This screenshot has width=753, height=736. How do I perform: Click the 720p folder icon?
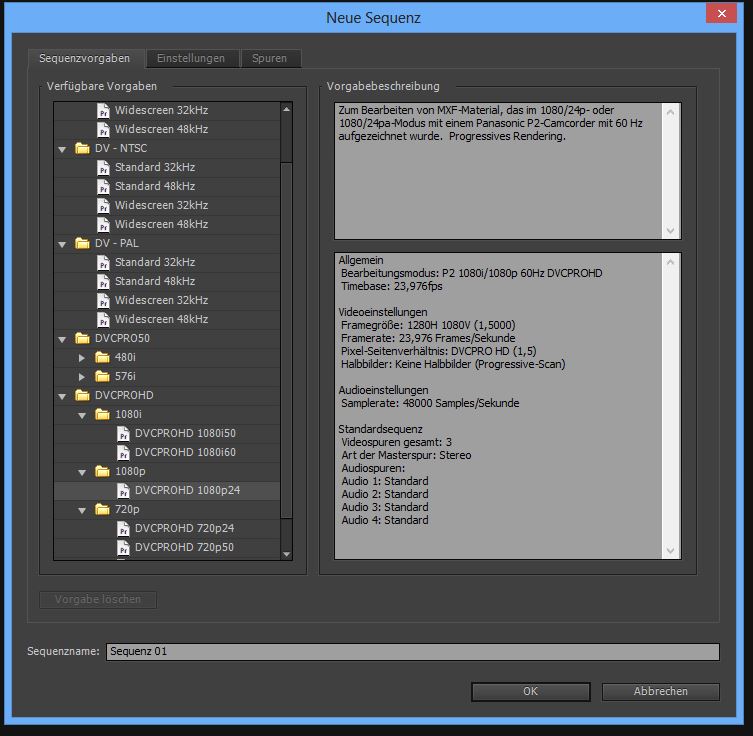pyautogui.click(x=102, y=509)
